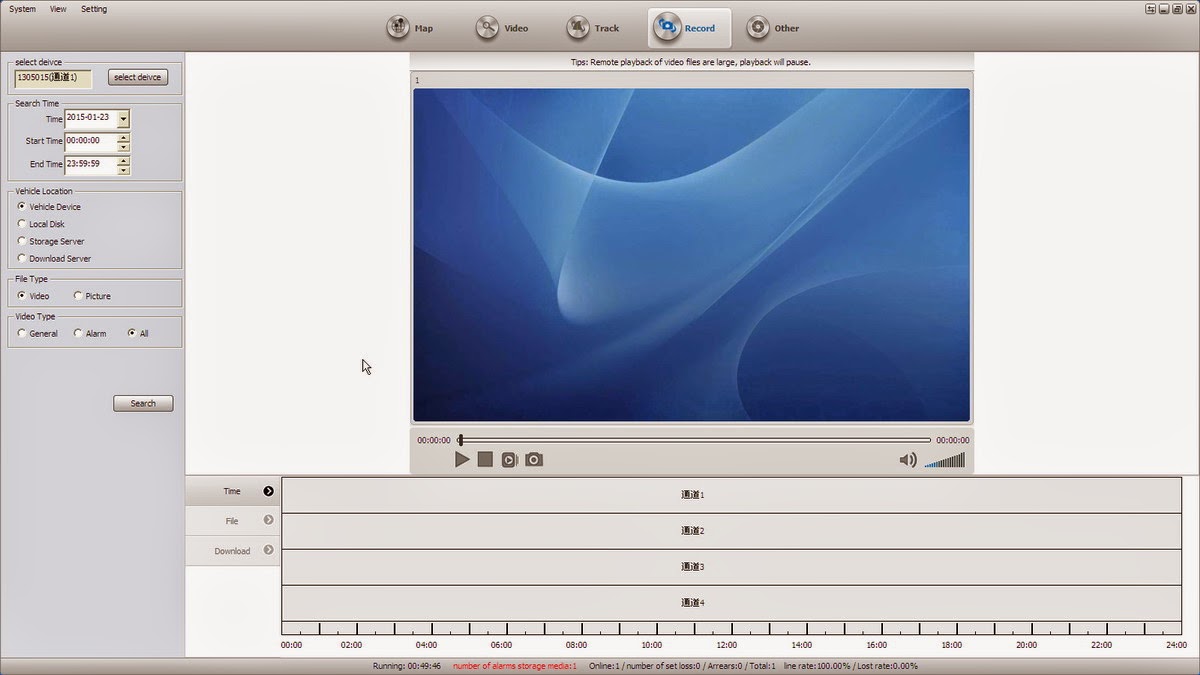Click the 通道3 timeline row
The height and width of the screenshot is (675, 1200).
tap(731, 567)
